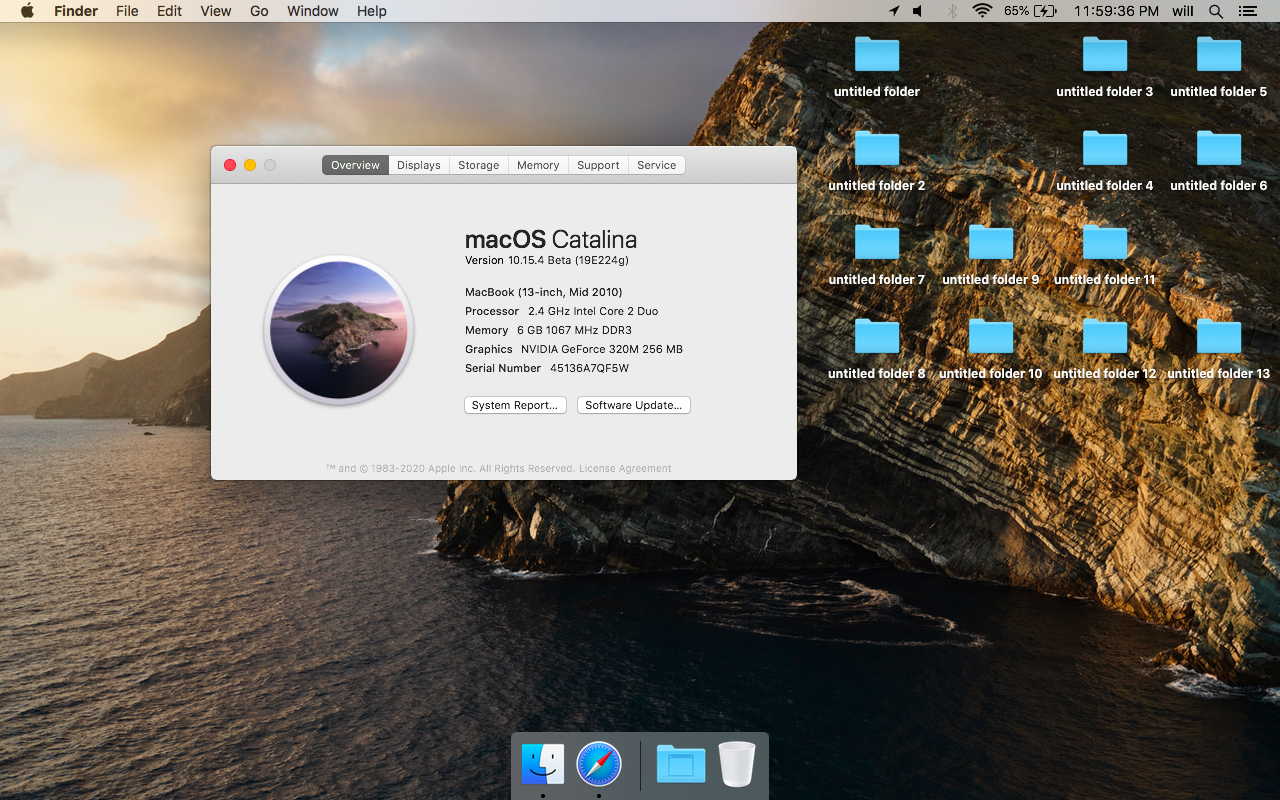The width and height of the screenshot is (1280, 800).
Task: Open the View menu
Action: coord(216,11)
